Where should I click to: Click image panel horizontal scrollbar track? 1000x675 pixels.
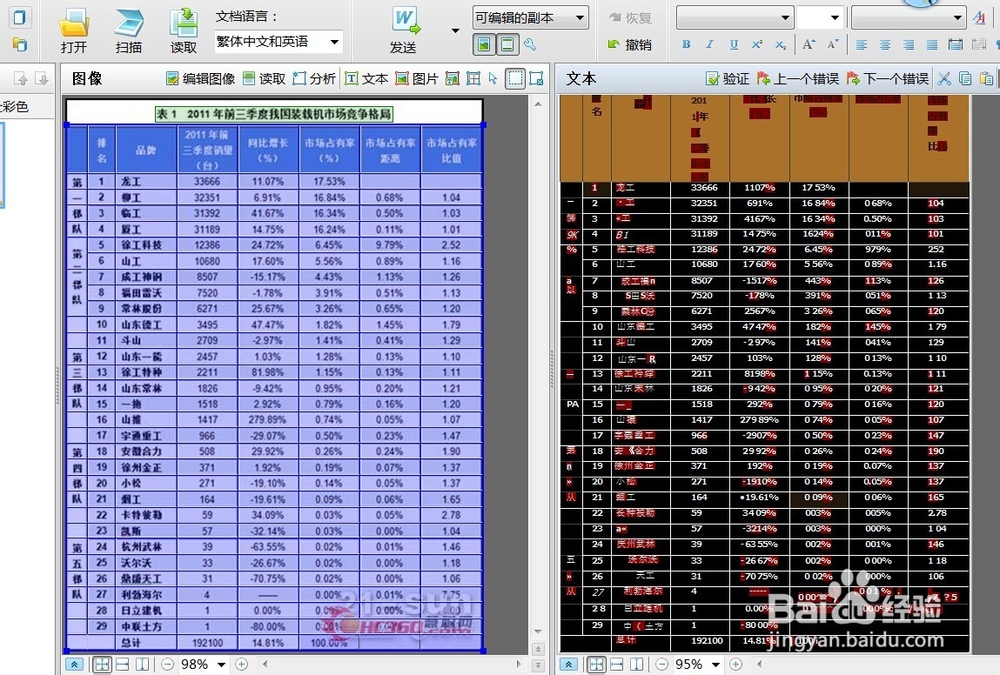(392, 664)
